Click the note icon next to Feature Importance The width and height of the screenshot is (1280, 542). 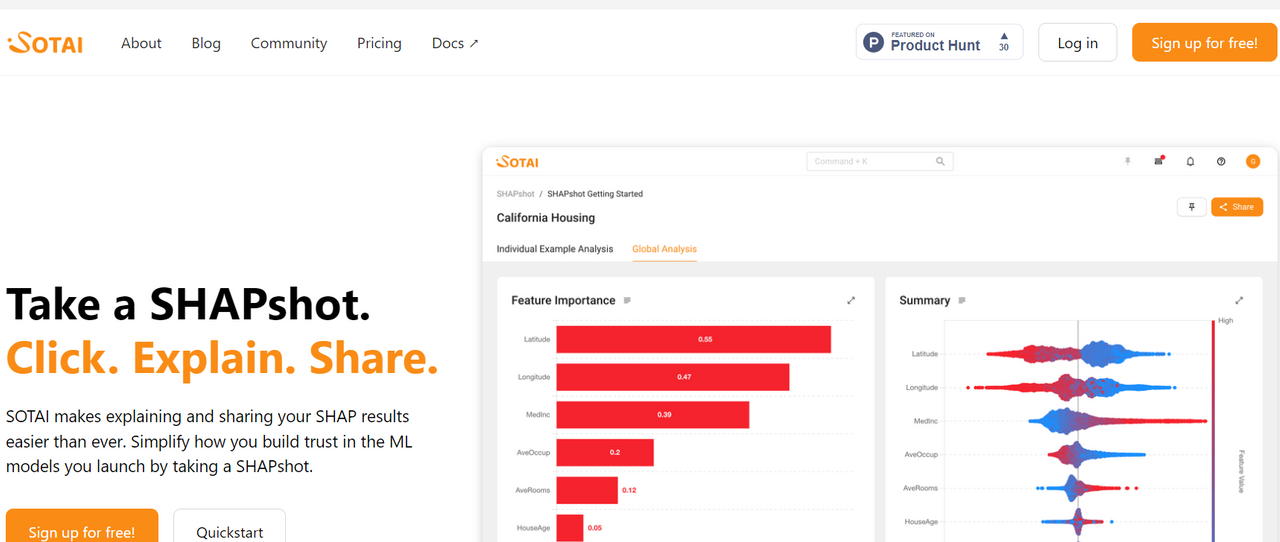pos(627,300)
